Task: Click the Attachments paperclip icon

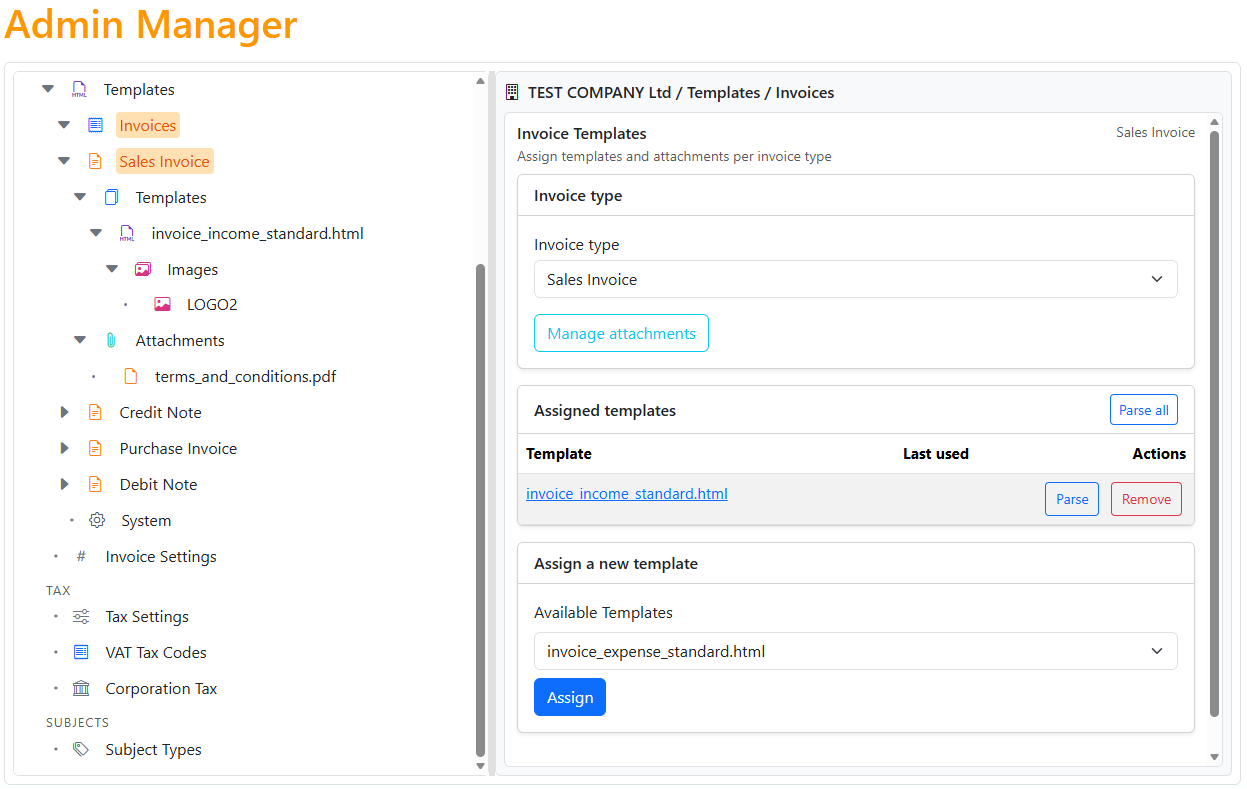Action: [111, 340]
